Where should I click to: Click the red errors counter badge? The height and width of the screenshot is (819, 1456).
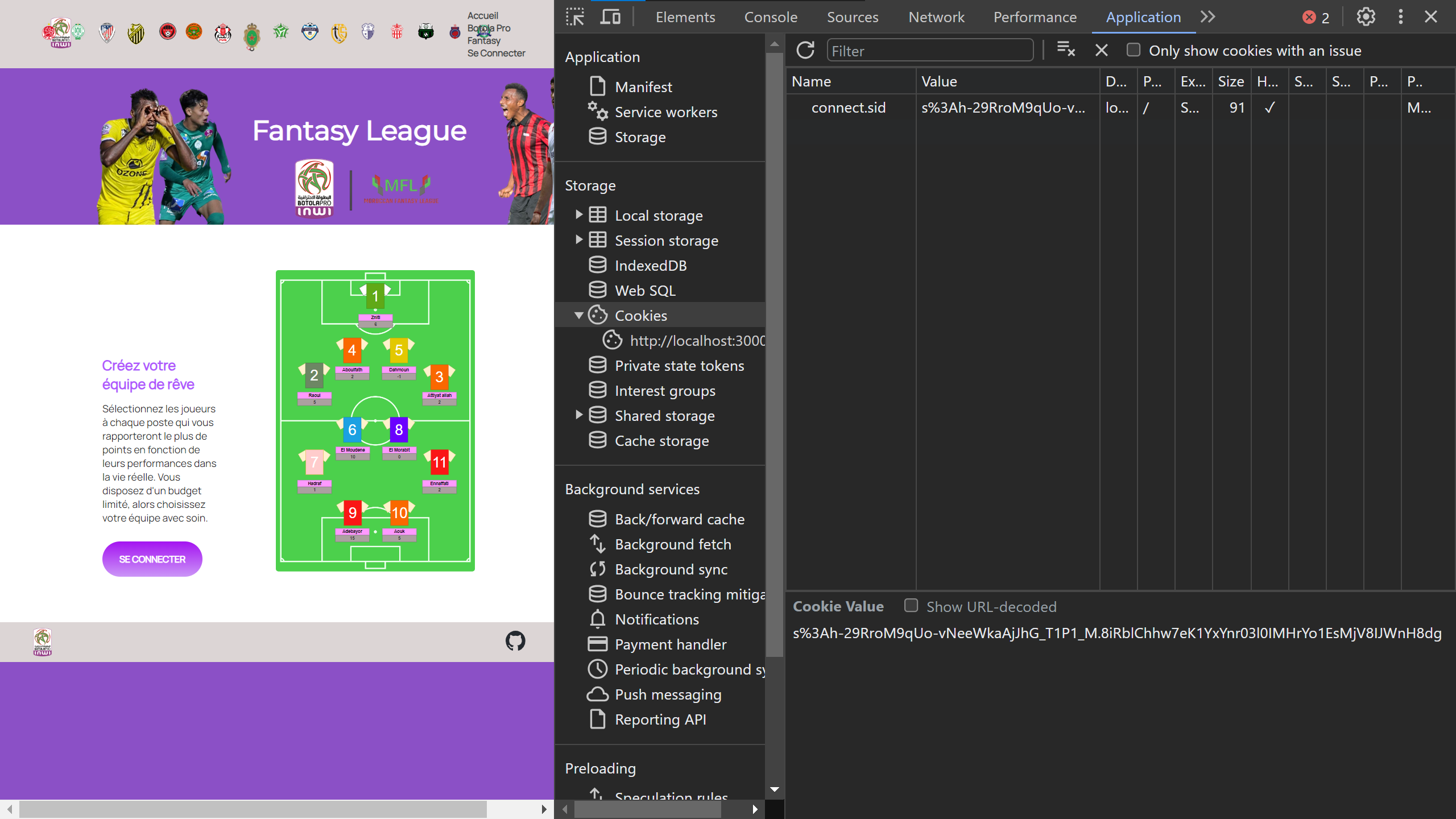(x=1316, y=18)
